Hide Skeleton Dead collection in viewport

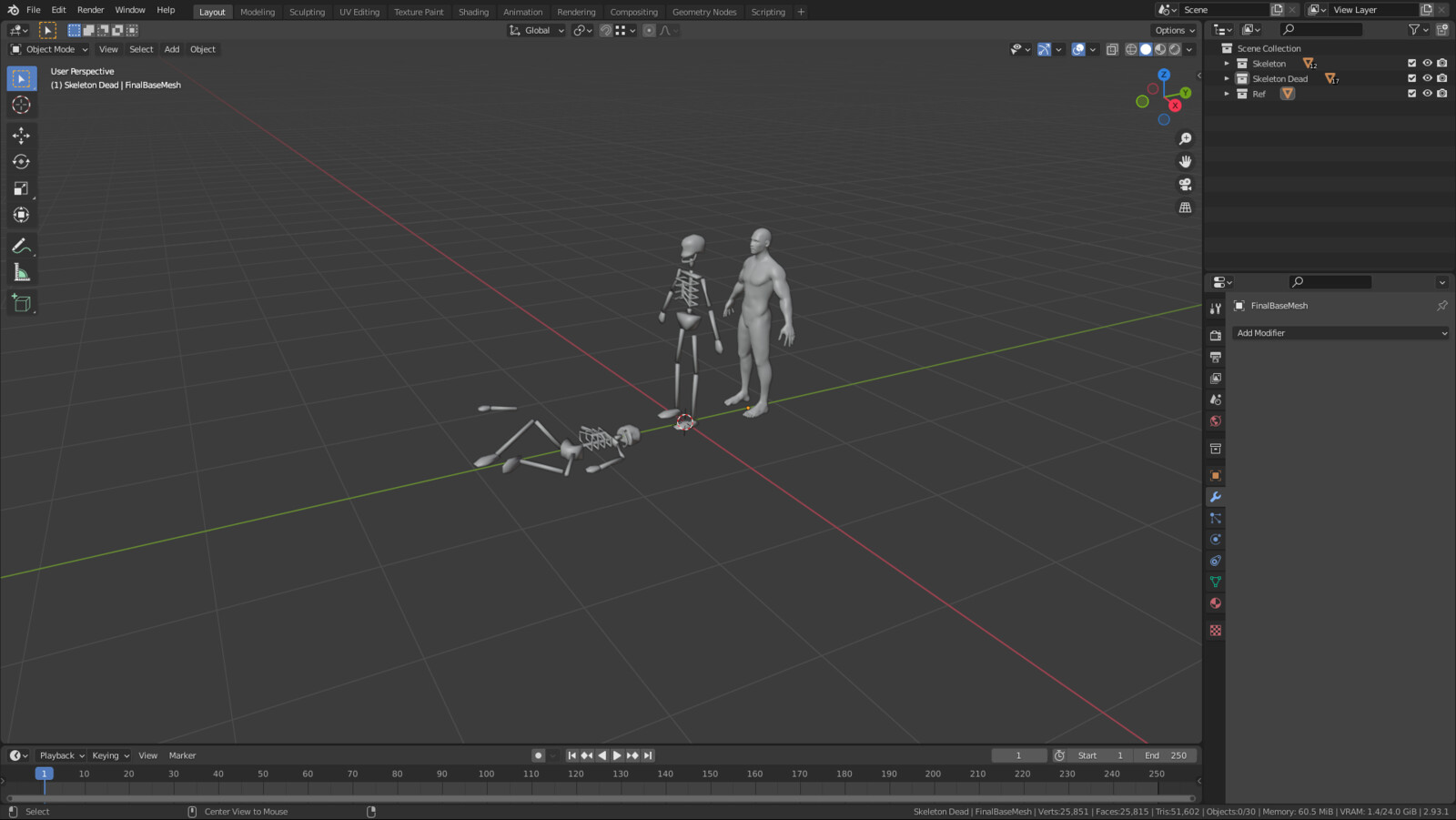point(1427,78)
